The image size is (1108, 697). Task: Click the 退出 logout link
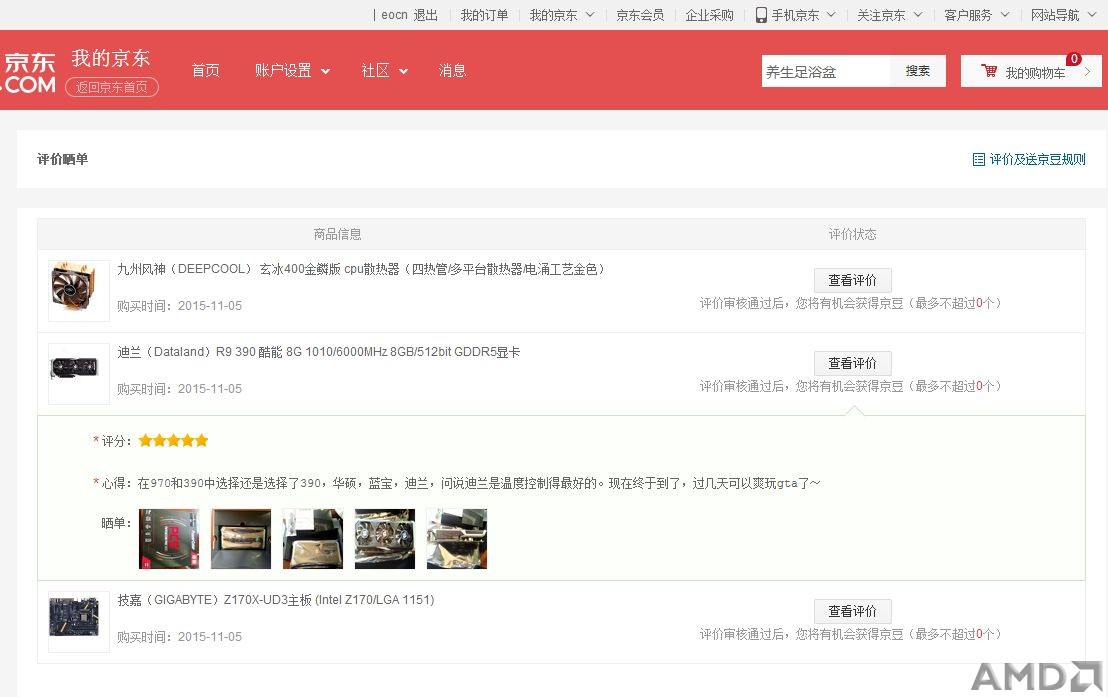[x=425, y=15]
